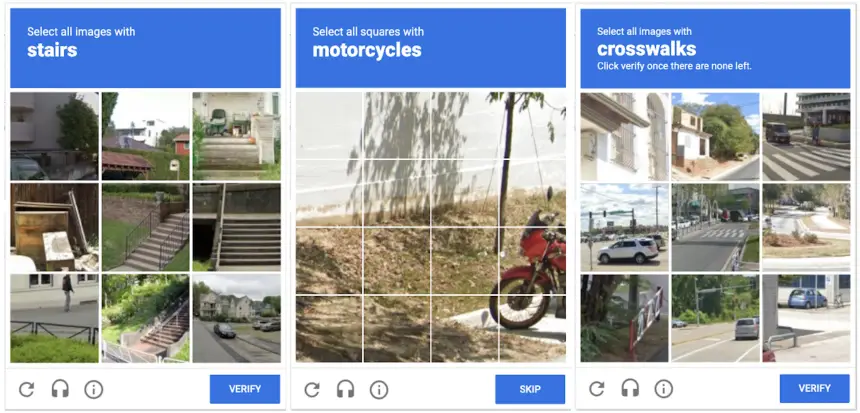Select tile with blue car parked near pillar

(806, 318)
